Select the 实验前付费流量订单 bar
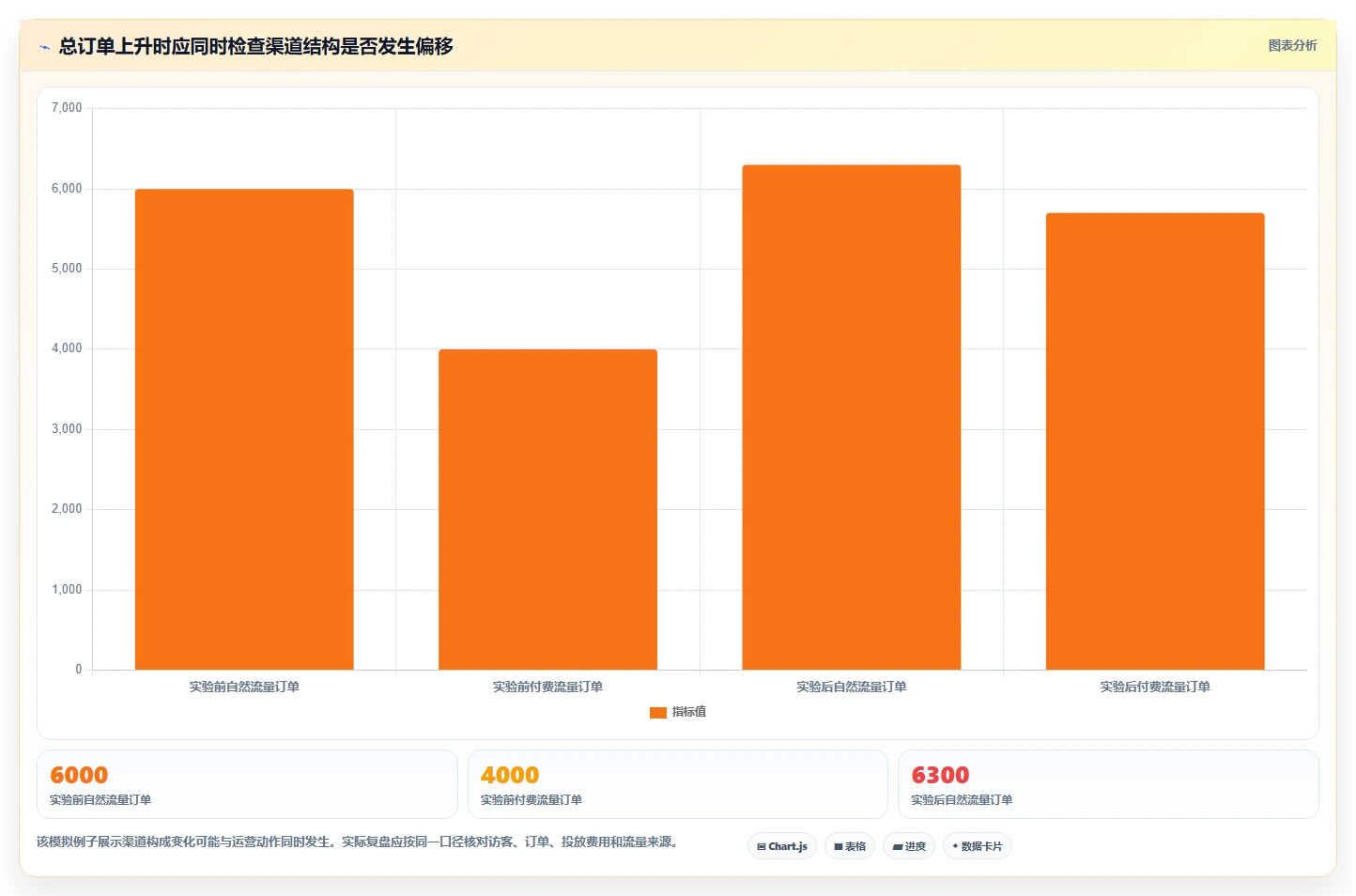The width and height of the screenshot is (1356, 896). pos(547,509)
